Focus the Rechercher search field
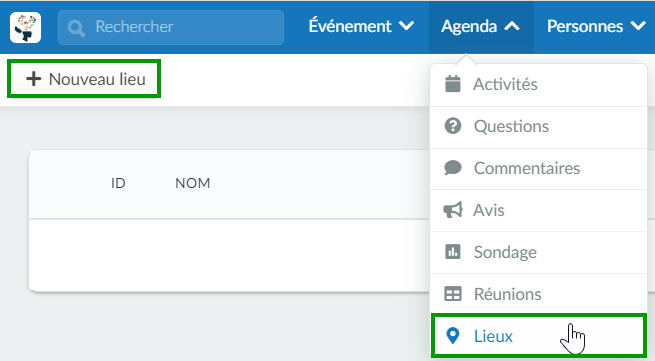This screenshot has height=361, width=655. point(171,28)
